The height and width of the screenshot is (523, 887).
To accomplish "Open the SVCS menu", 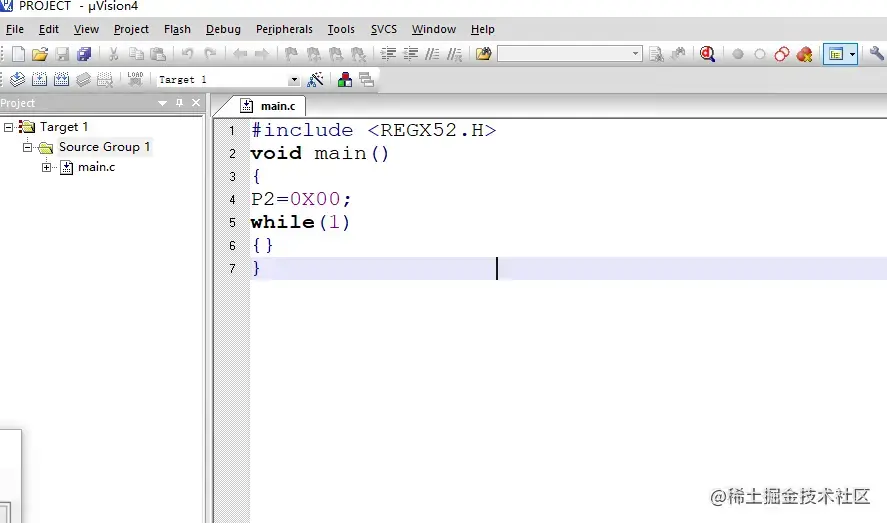I will click(384, 29).
